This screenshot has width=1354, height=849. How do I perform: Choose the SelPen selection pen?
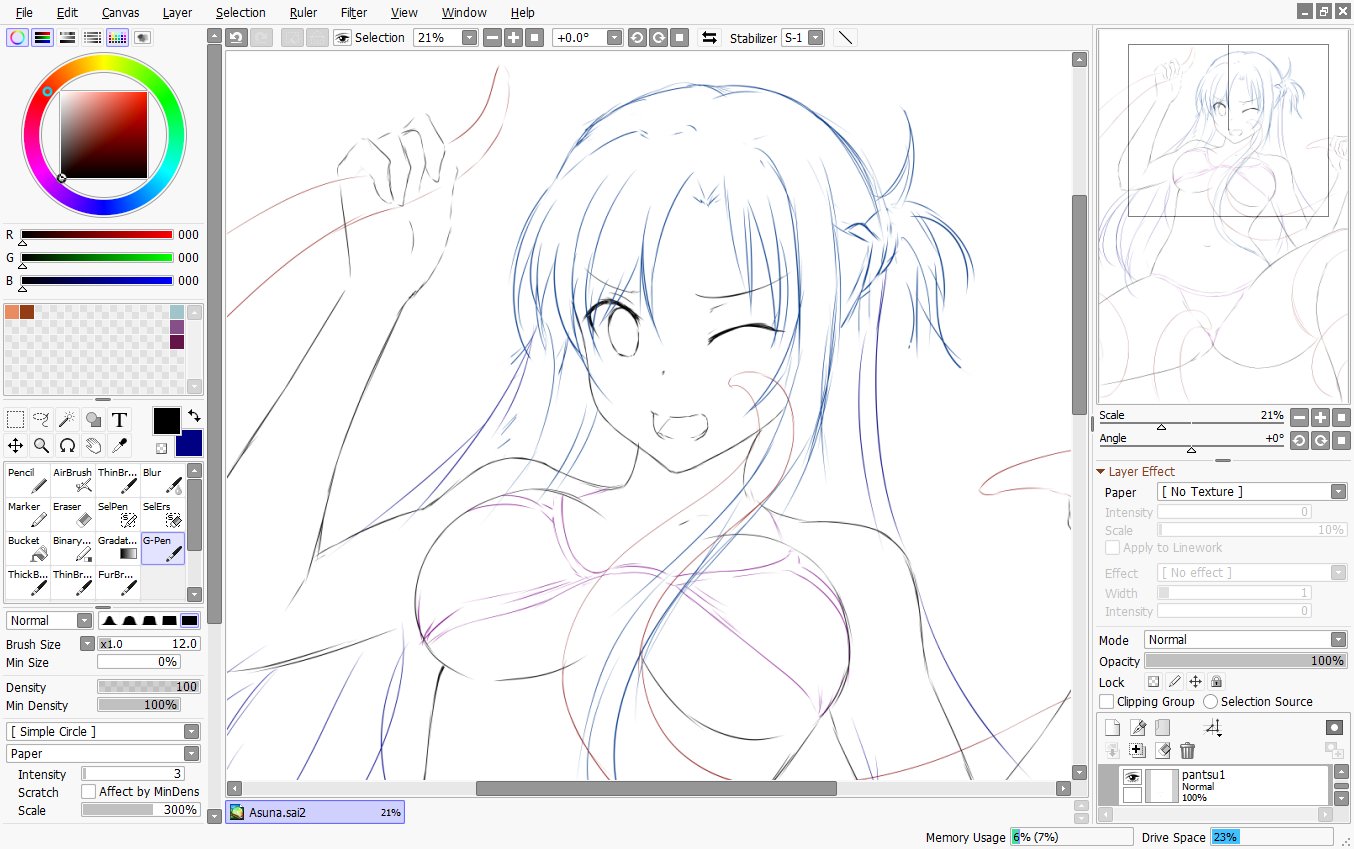click(x=117, y=514)
